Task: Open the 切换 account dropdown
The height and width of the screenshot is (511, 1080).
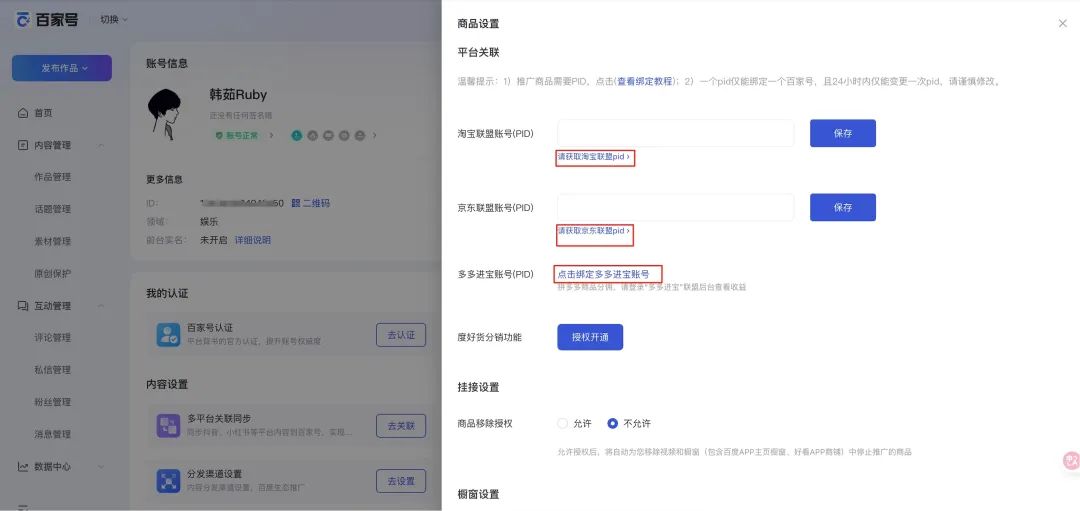Action: (114, 19)
